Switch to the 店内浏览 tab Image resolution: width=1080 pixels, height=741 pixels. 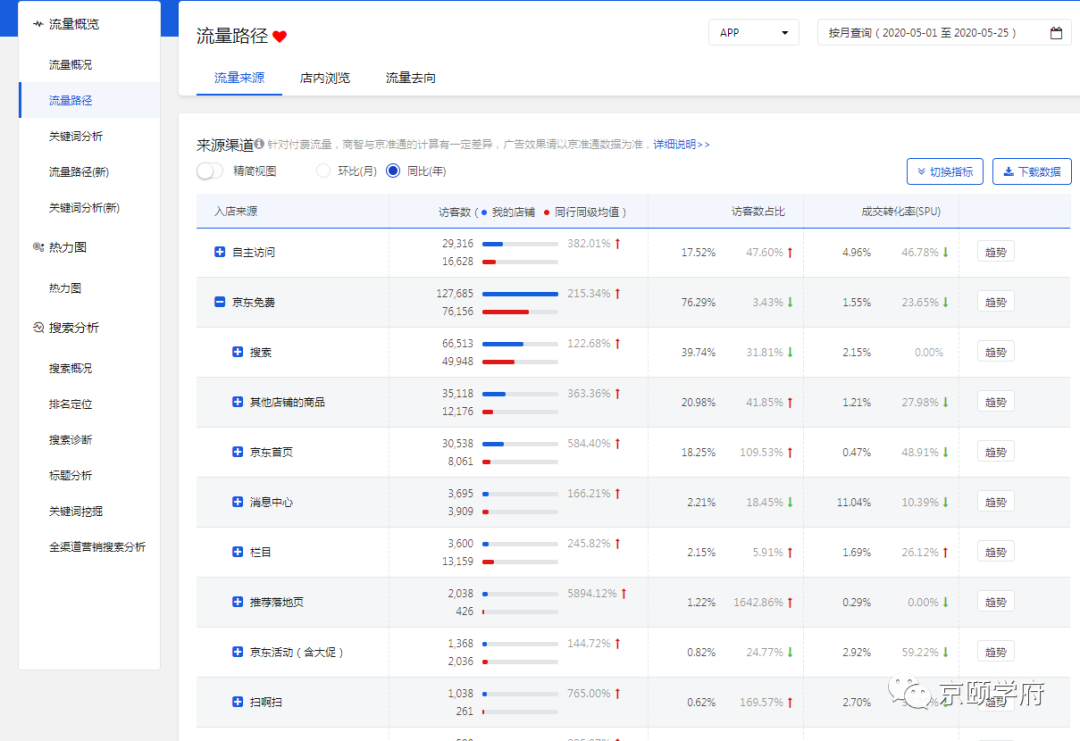point(324,78)
